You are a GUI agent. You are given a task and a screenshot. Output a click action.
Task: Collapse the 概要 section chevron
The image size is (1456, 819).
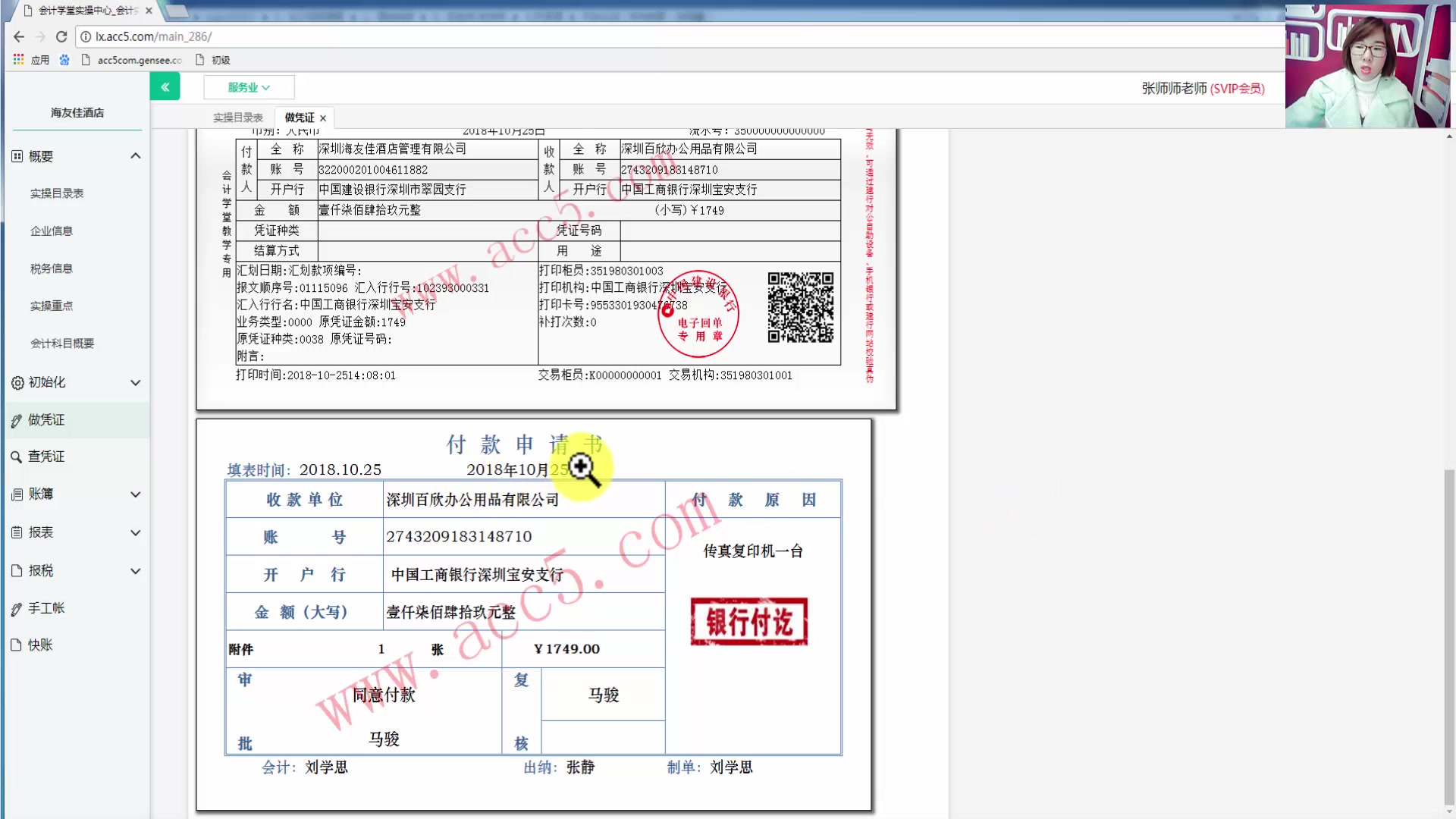(x=136, y=156)
